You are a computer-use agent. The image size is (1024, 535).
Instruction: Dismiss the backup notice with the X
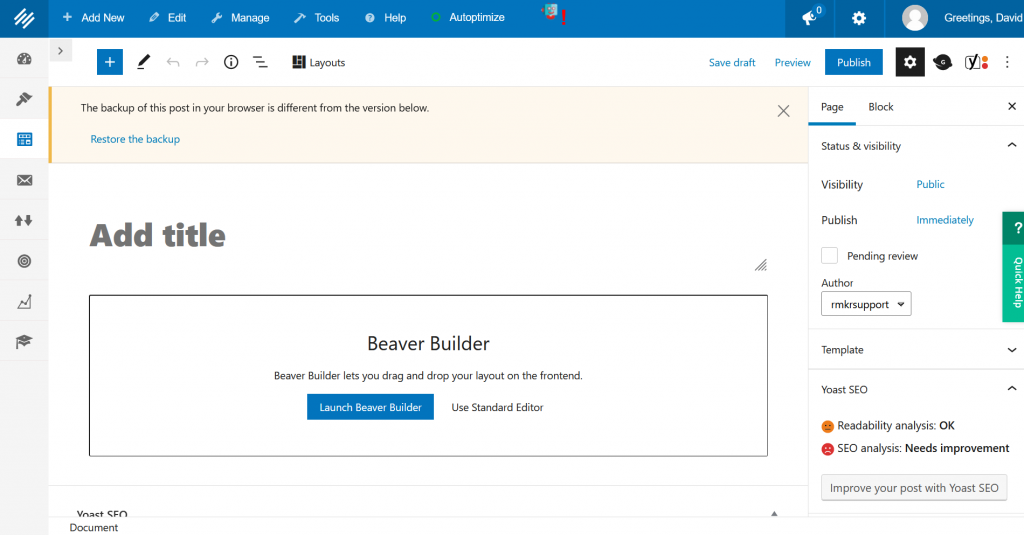pyautogui.click(x=783, y=111)
